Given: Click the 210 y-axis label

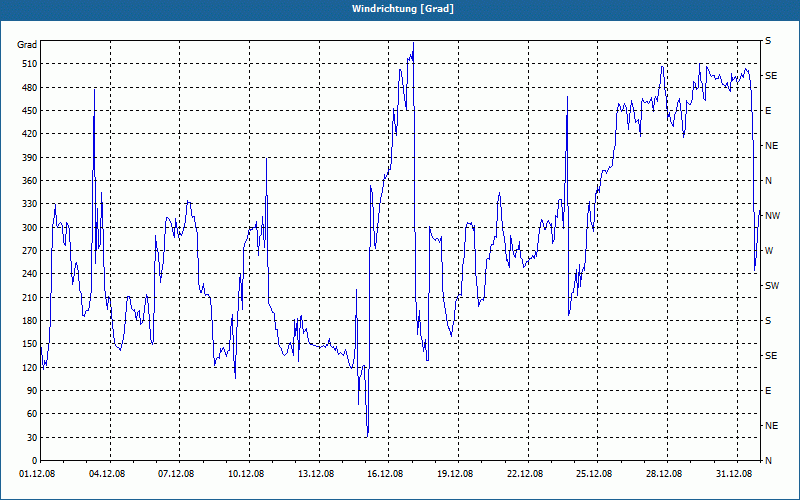Looking at the screenshot, I should 30,297.
